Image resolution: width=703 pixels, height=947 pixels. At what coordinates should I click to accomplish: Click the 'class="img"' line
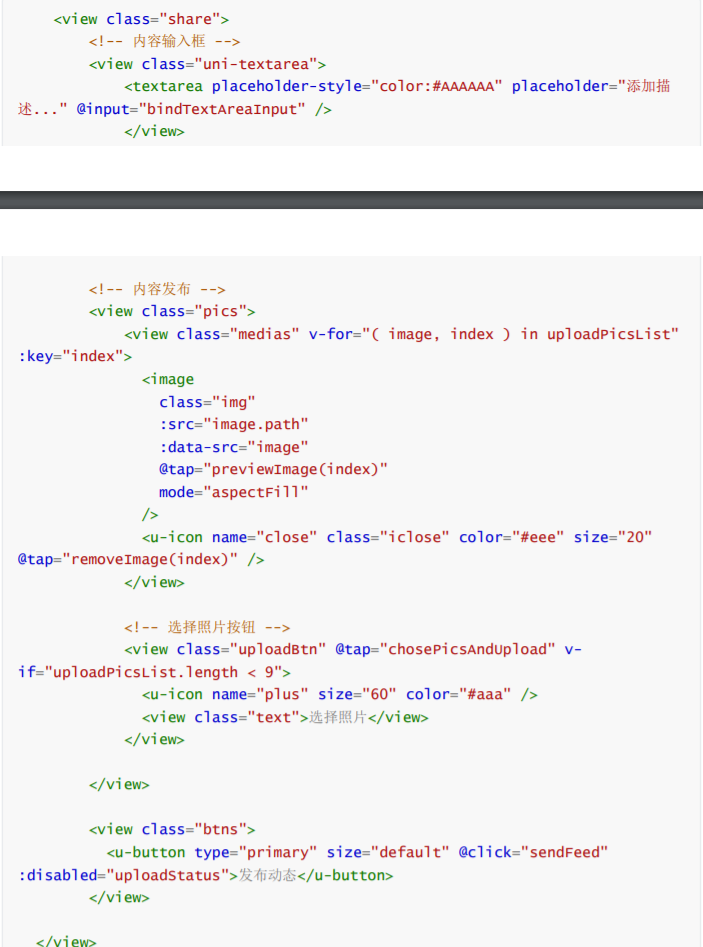(207, 402)
